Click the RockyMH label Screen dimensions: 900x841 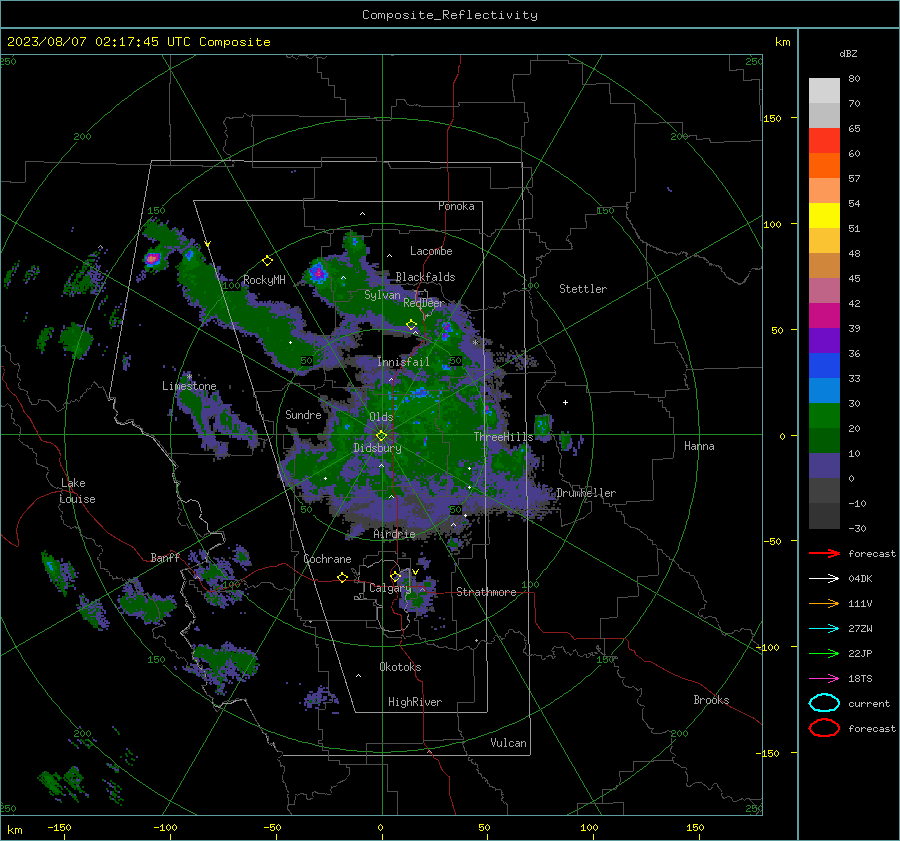pos(264,280)
